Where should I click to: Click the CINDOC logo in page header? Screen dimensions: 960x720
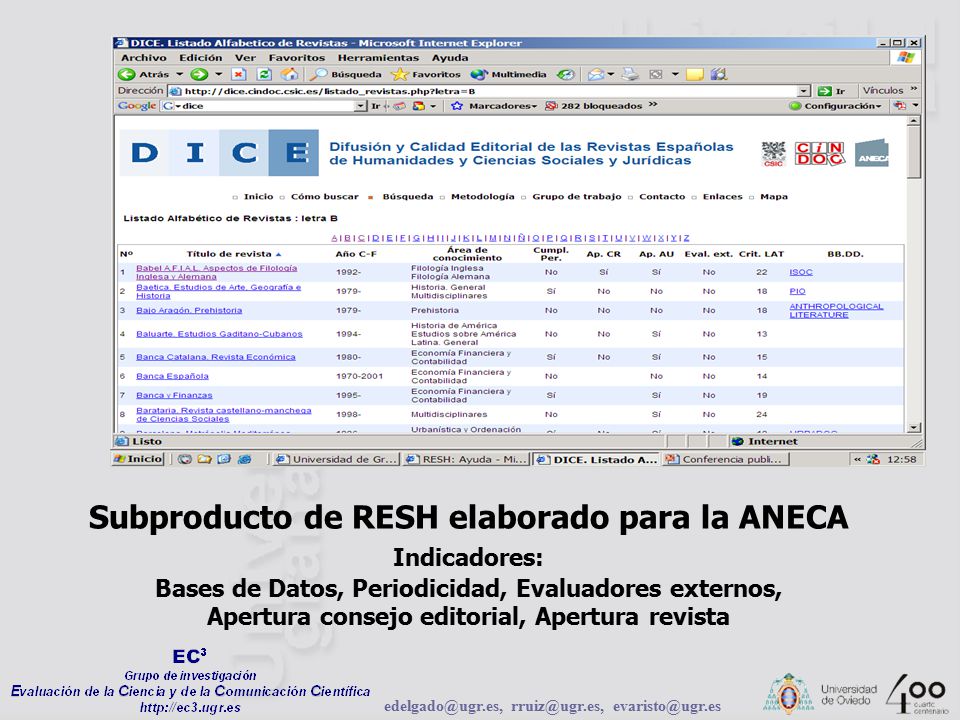pyautogui.click(x=820, y=153)
